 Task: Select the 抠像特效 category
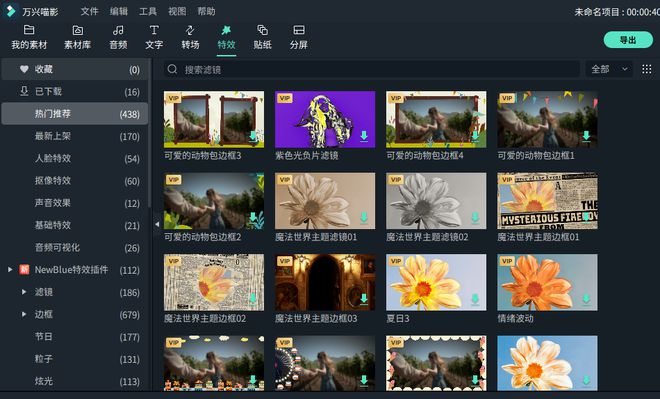click(75, 181)
